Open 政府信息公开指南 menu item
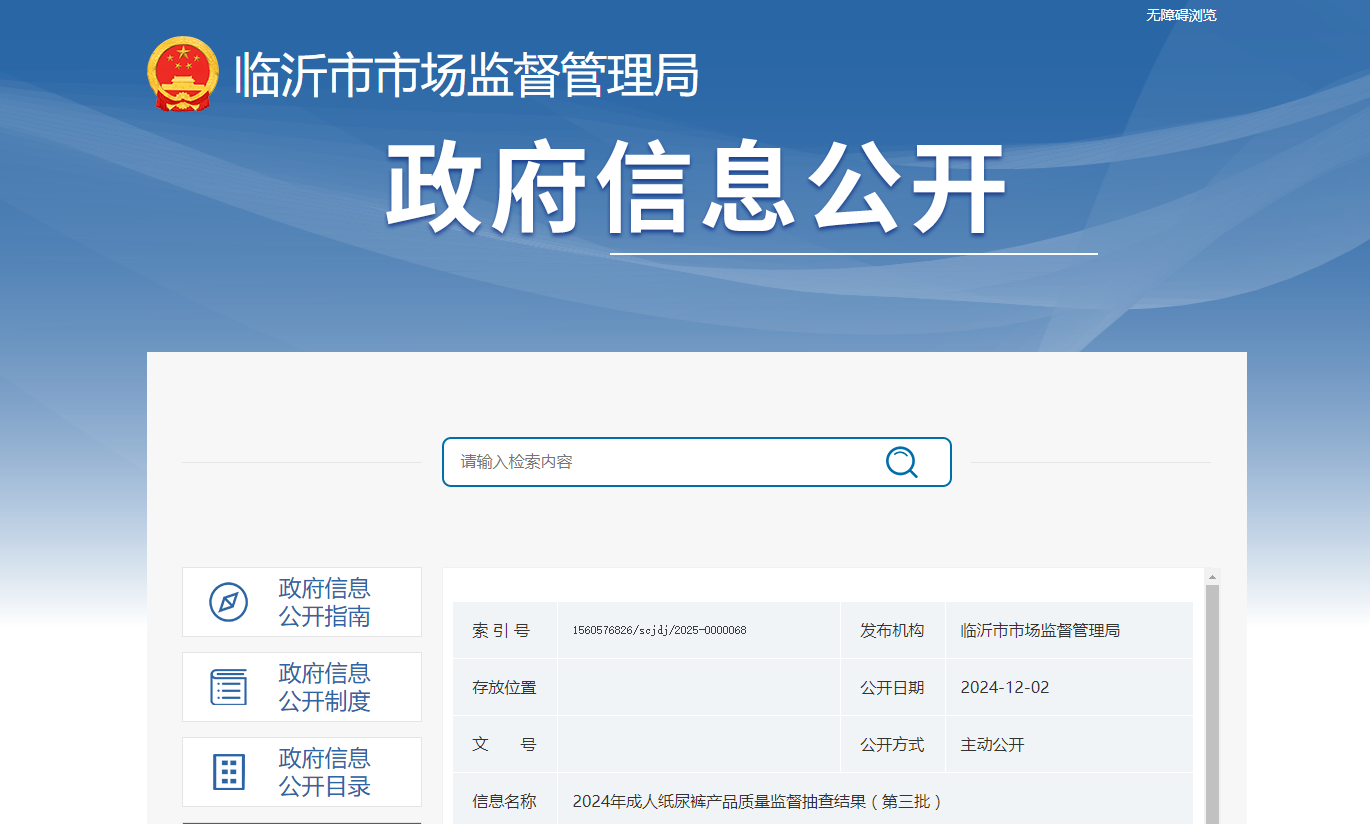1370x824 pixels. click(x=302, y=602)
